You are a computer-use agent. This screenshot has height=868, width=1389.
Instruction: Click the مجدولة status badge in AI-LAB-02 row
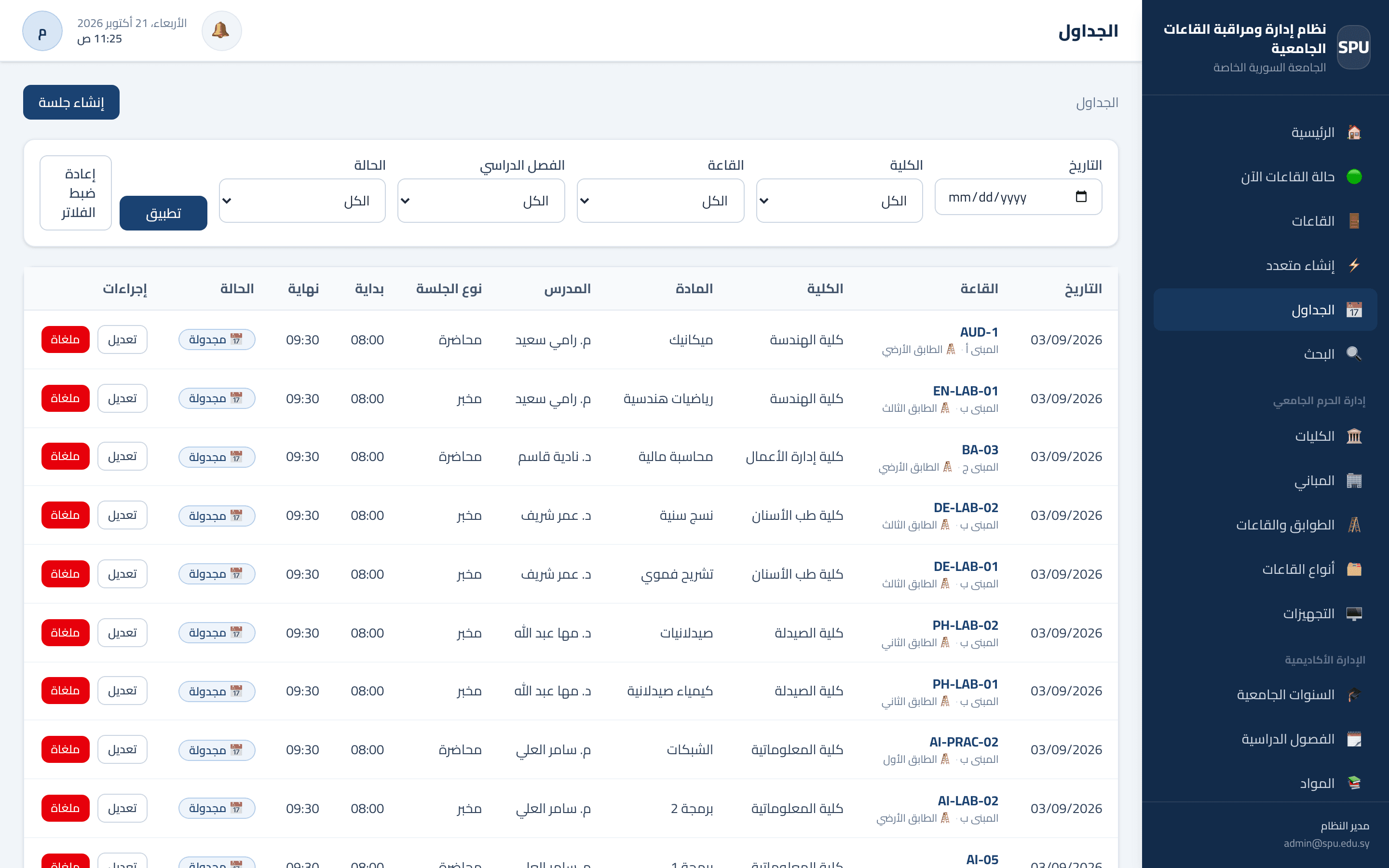pos(217,808)
